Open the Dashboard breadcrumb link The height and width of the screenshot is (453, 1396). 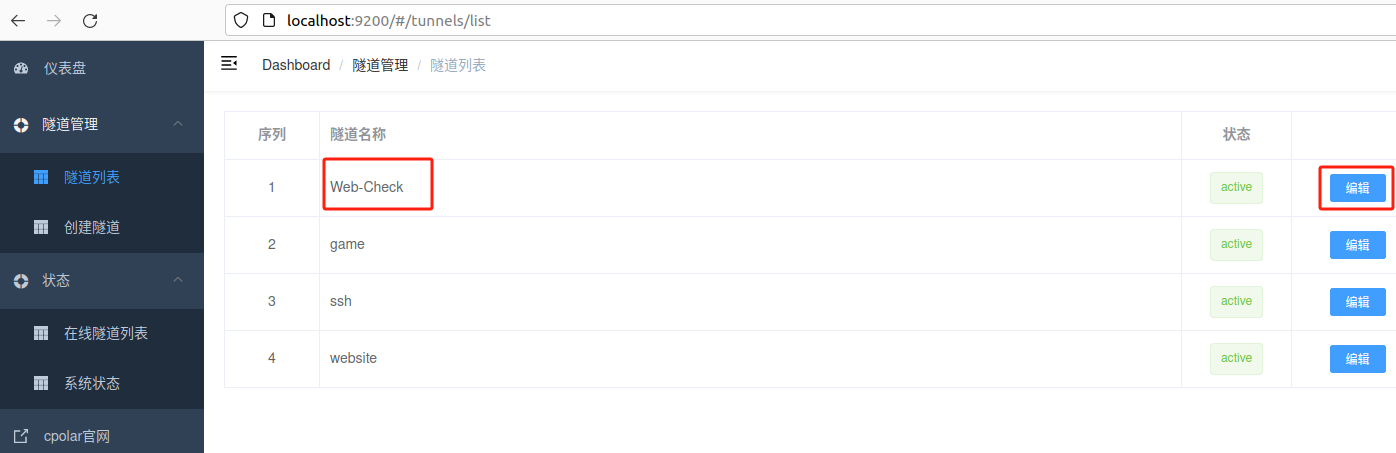pyautogui.click(x=296, y=65)
